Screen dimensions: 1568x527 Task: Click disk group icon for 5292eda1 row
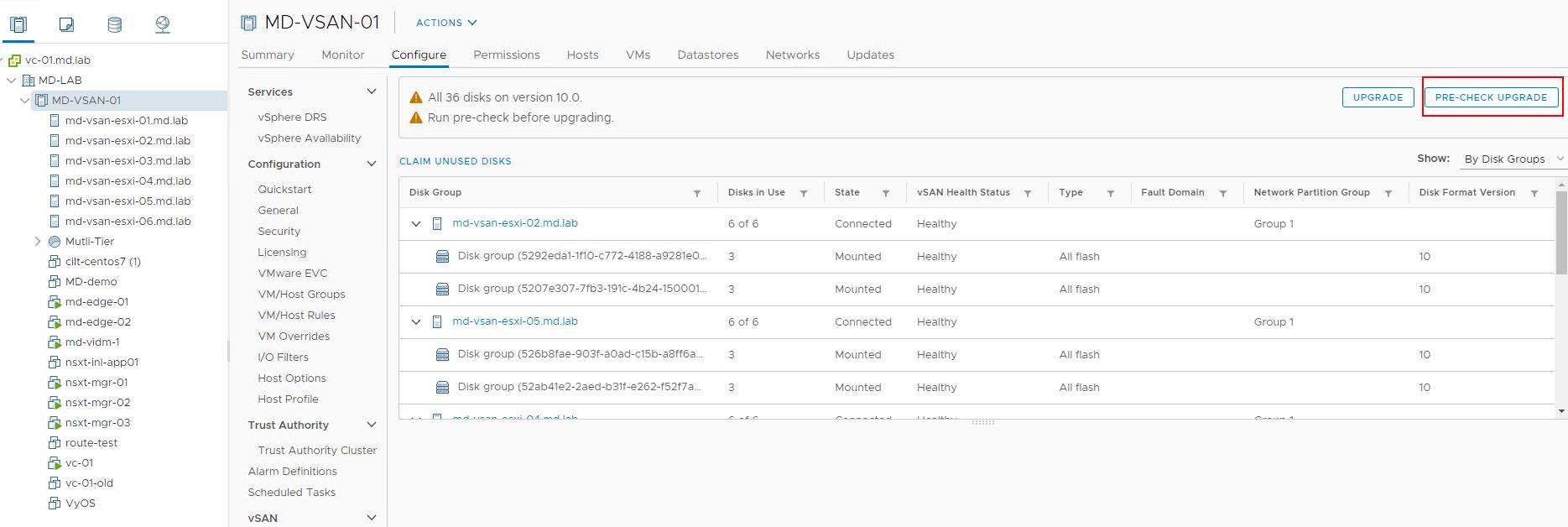[443, 257]
